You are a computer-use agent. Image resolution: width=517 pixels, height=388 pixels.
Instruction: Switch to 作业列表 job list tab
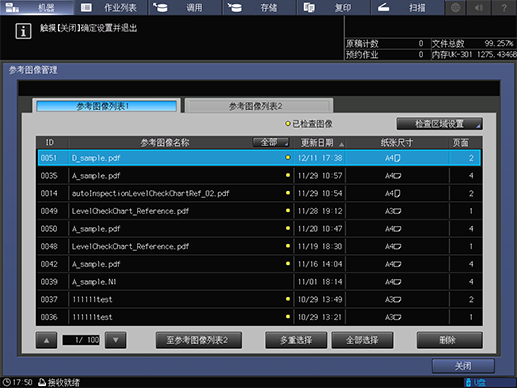(111, 7)
